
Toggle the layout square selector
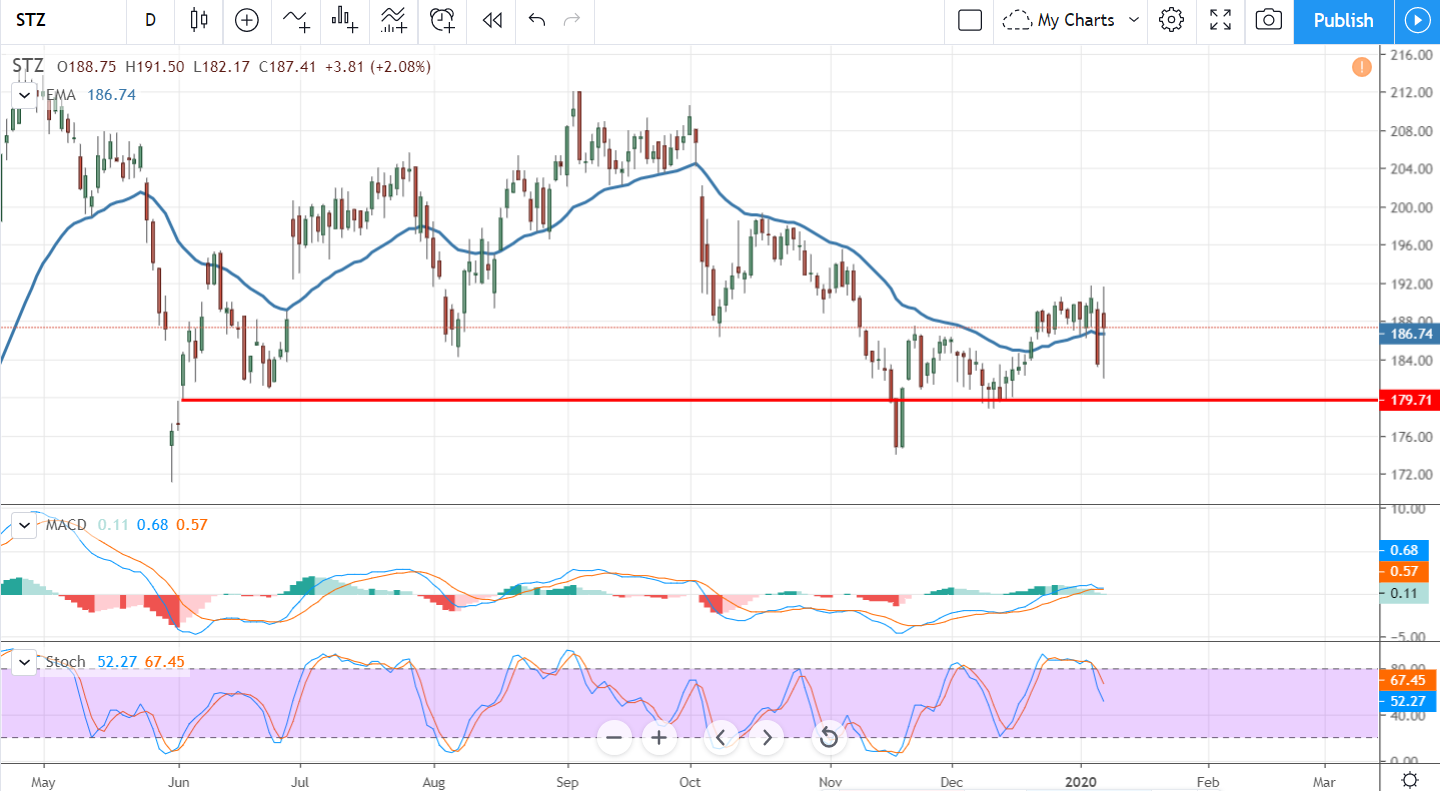(970, 20)
